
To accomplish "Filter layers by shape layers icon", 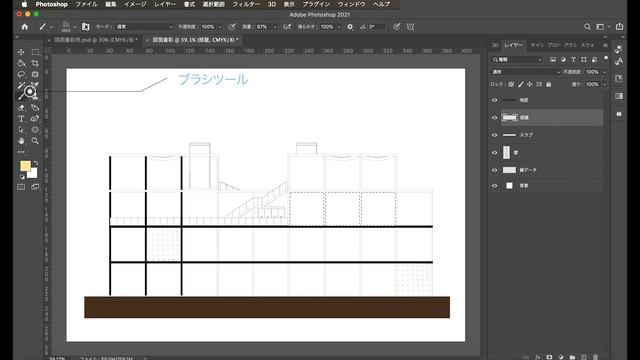I will [584, 60].
